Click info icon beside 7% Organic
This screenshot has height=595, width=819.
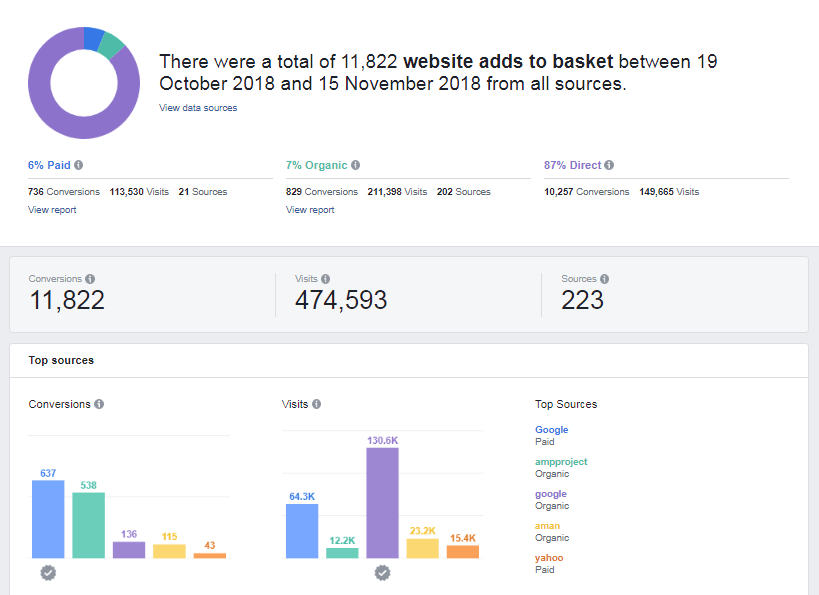pos(355,165)
